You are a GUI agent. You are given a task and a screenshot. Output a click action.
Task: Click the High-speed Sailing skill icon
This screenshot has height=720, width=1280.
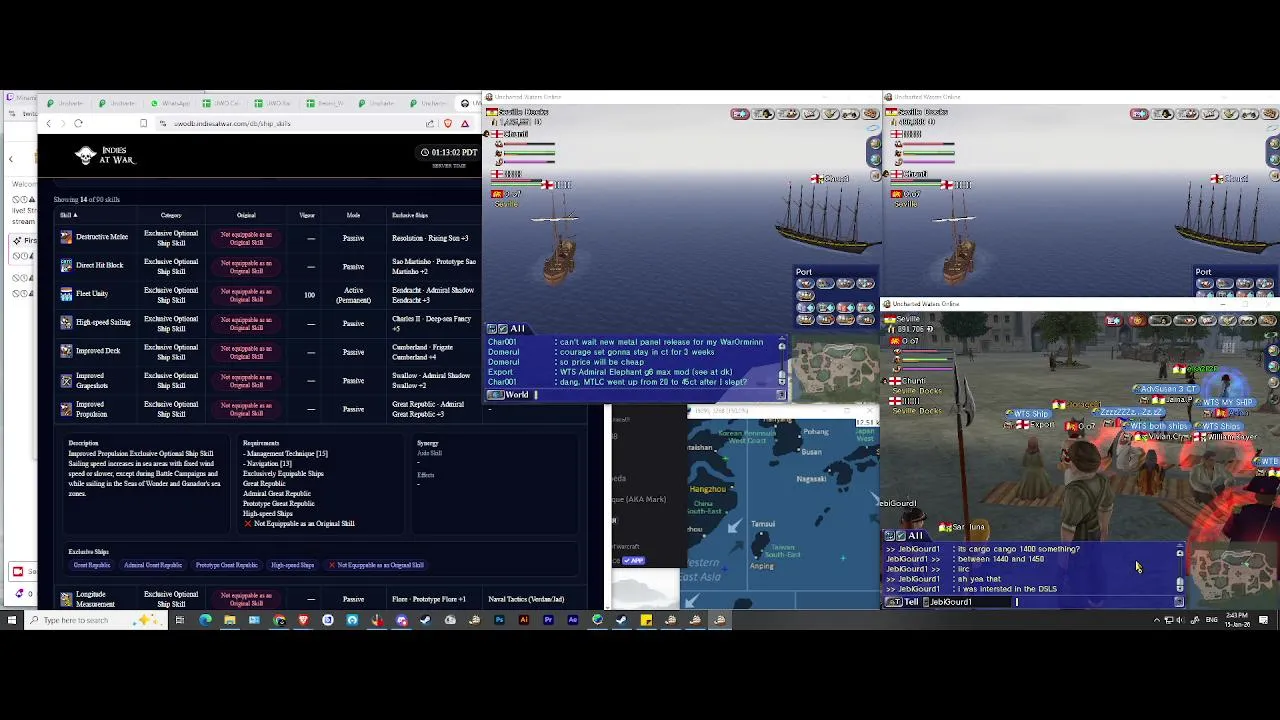click(x=66, y=323)
